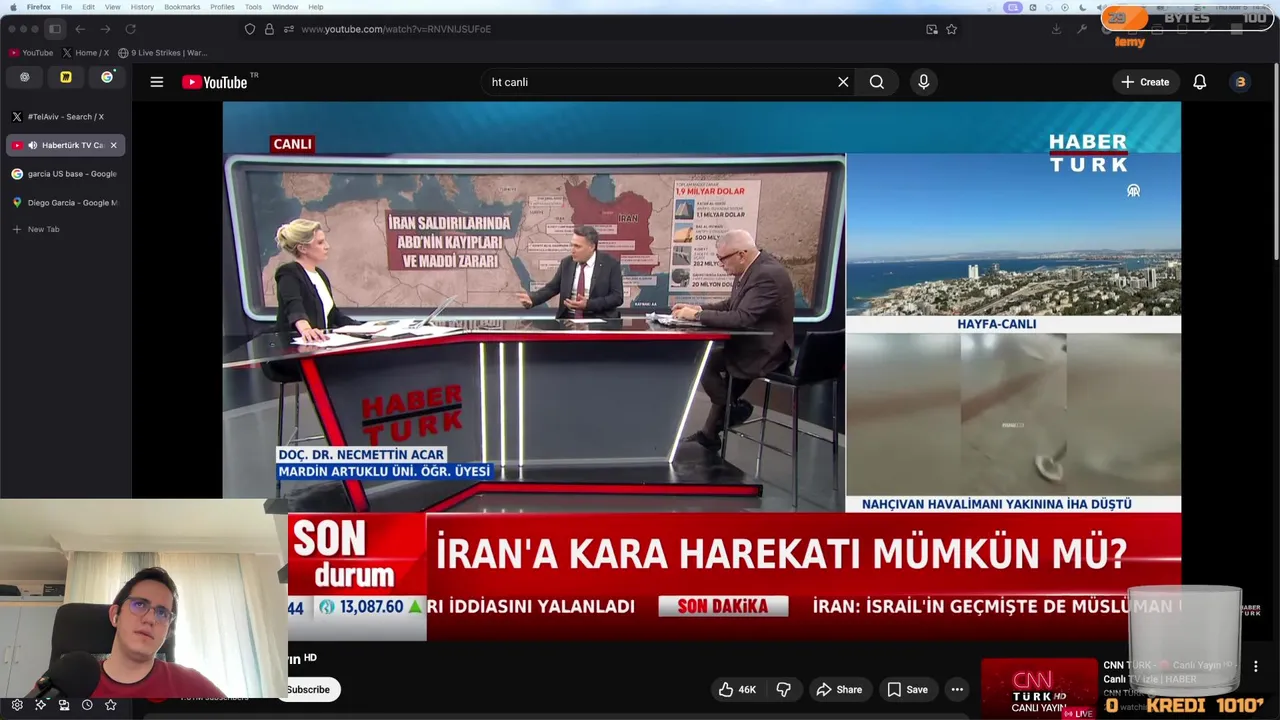Switch to the #TelAviv Search X tab
This screenshot has width=1280, height=720.
[65, 116]
